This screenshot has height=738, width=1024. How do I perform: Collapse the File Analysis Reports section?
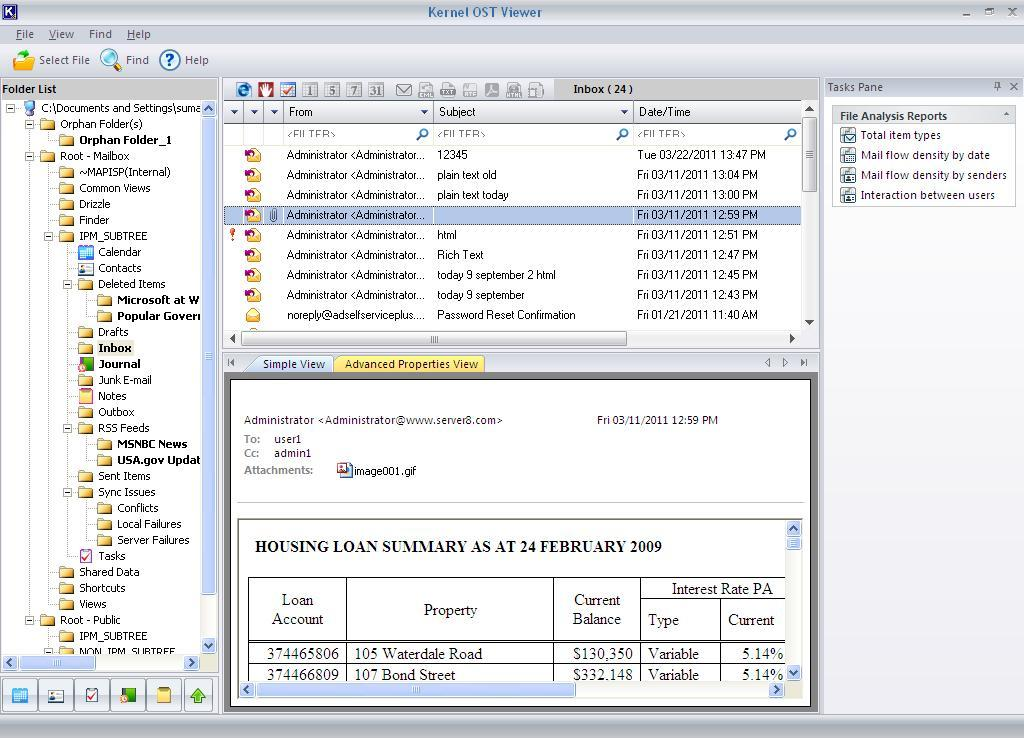click(x=1005, y=115)
